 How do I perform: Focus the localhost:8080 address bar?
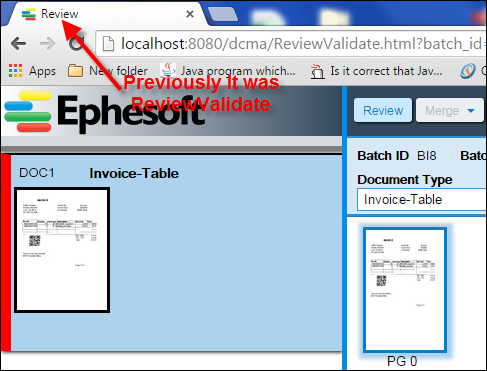click(292, 44)
